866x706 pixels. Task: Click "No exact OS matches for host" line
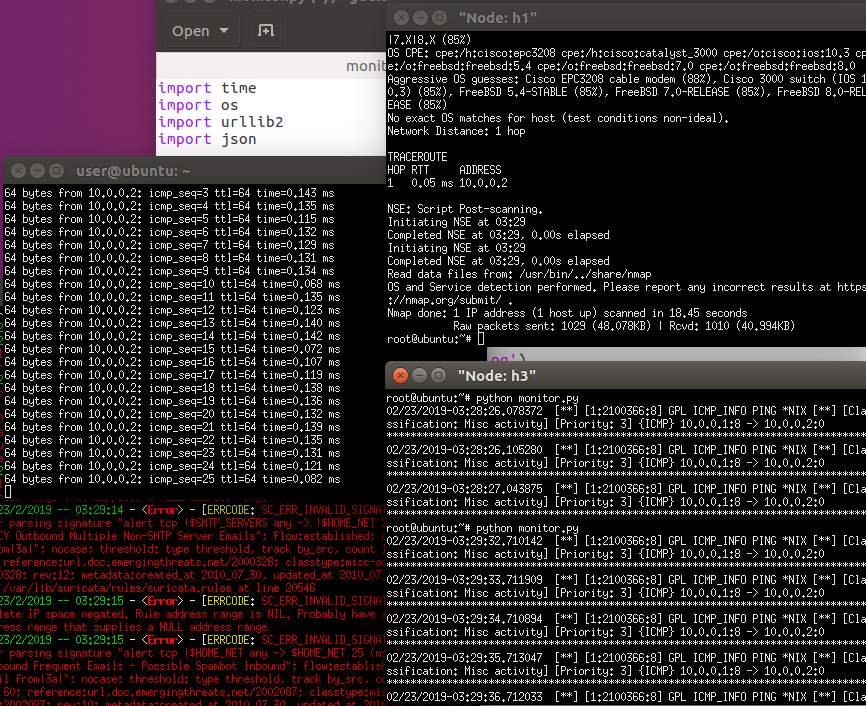tap(558, 118)
